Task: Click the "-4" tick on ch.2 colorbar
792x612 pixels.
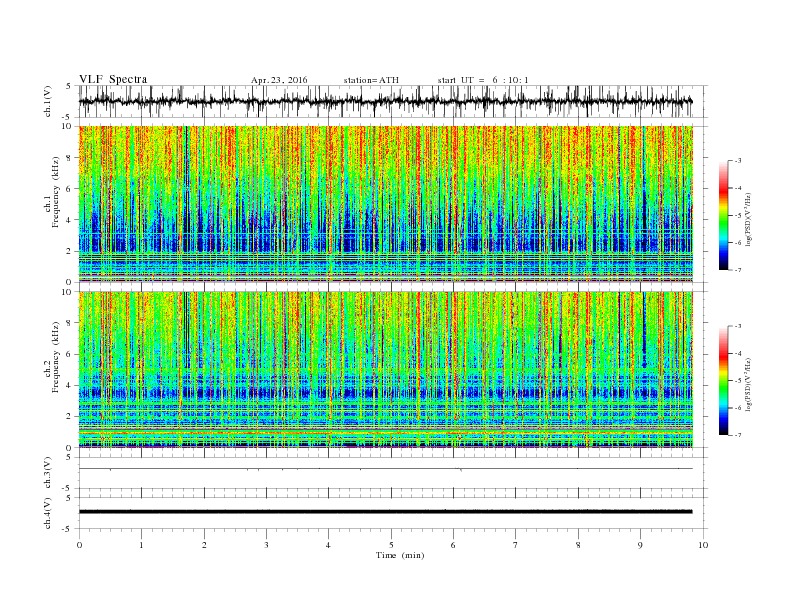Action: pyautogui.click(x=738, y=353)
